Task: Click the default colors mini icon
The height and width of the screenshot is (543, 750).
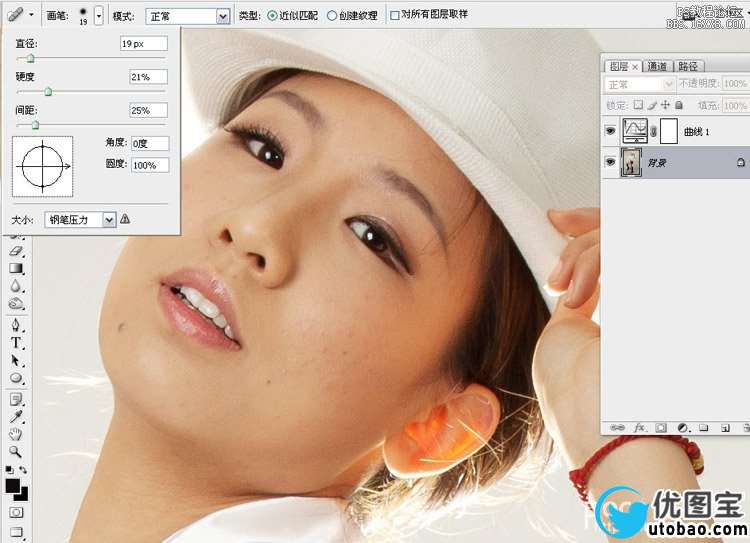Action: (x=9, y=470)
